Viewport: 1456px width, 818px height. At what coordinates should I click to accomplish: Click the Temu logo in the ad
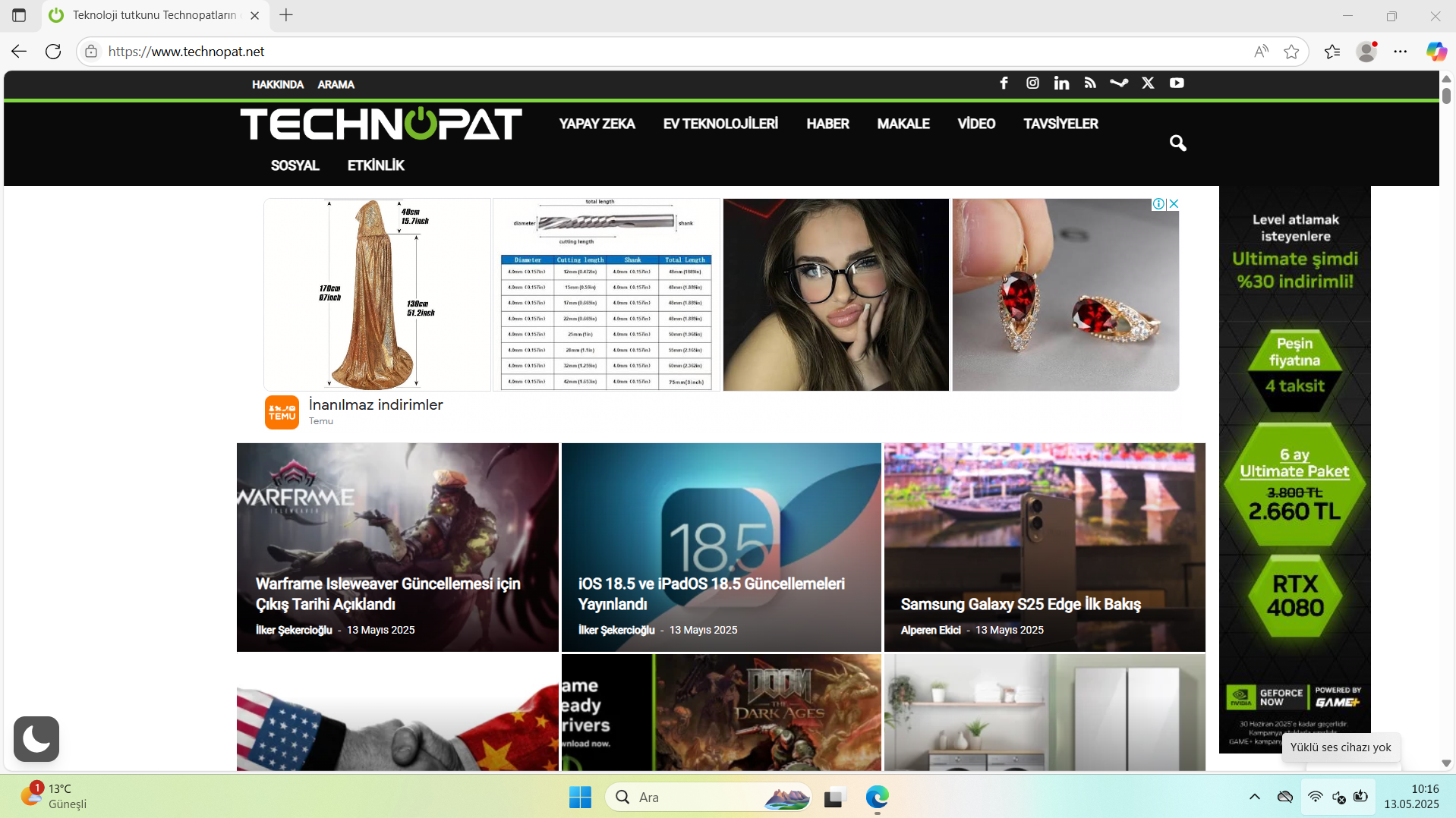(x=282, y=412)
